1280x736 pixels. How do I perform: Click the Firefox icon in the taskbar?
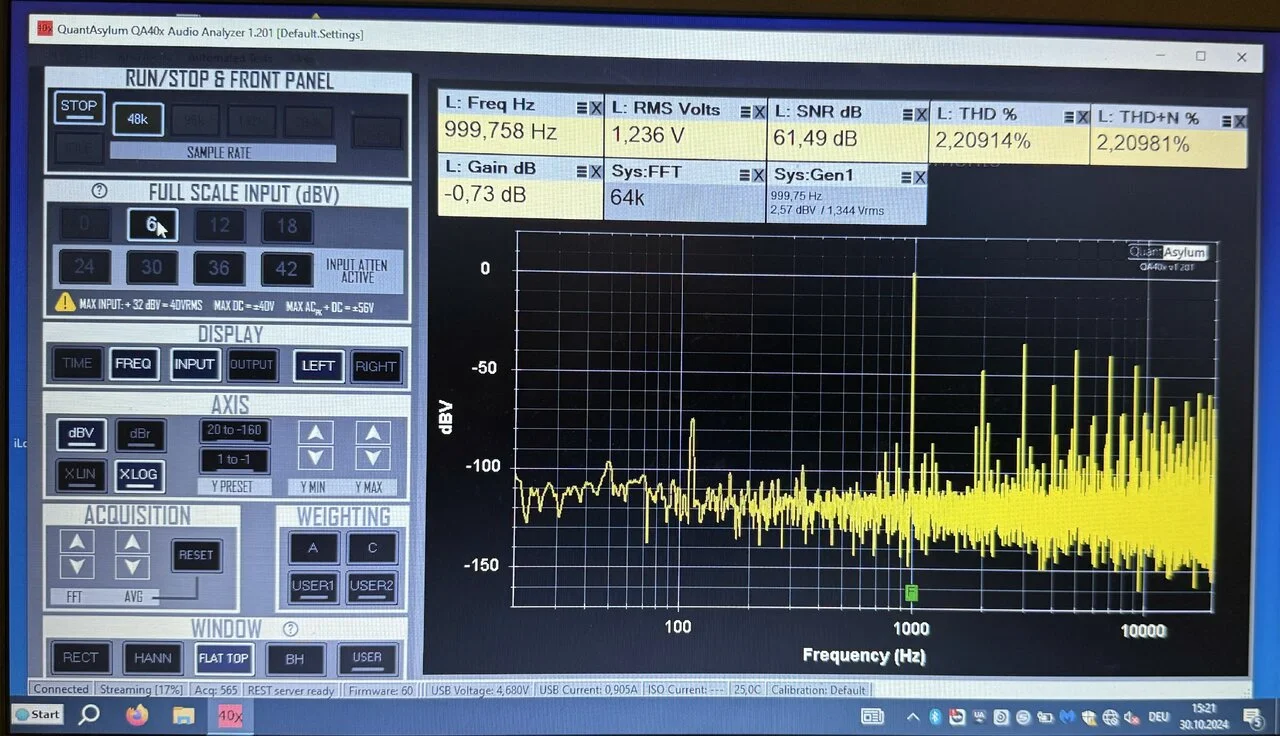pyautogui.click(x=137, y=714)
